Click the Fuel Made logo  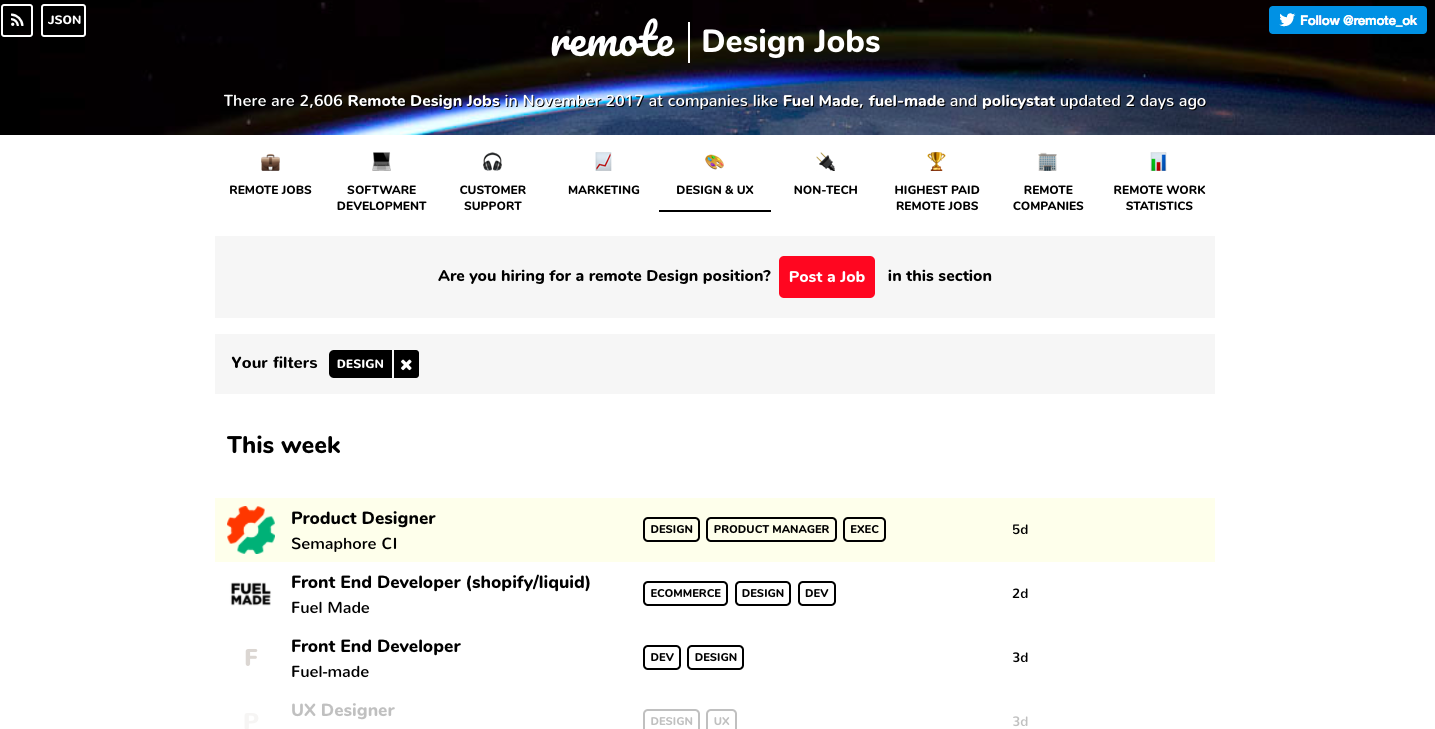click(x=250, y=594)
